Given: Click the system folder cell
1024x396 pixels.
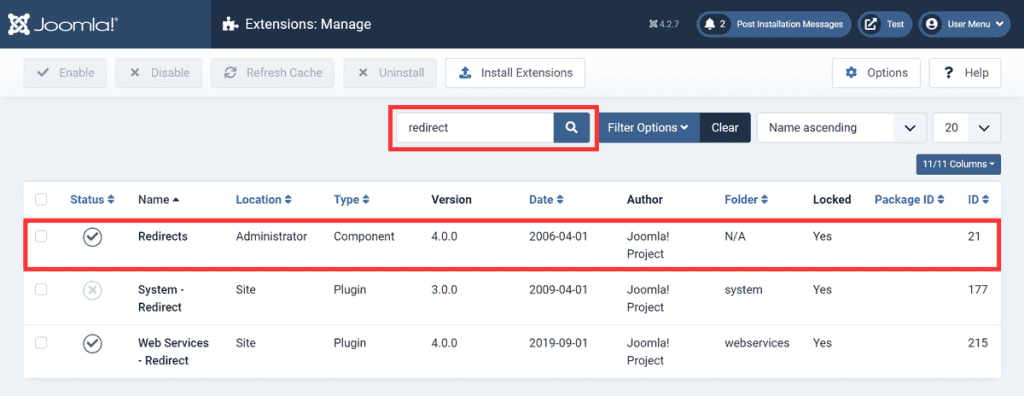Looking at the screenshot, I should tap(743, 289).
